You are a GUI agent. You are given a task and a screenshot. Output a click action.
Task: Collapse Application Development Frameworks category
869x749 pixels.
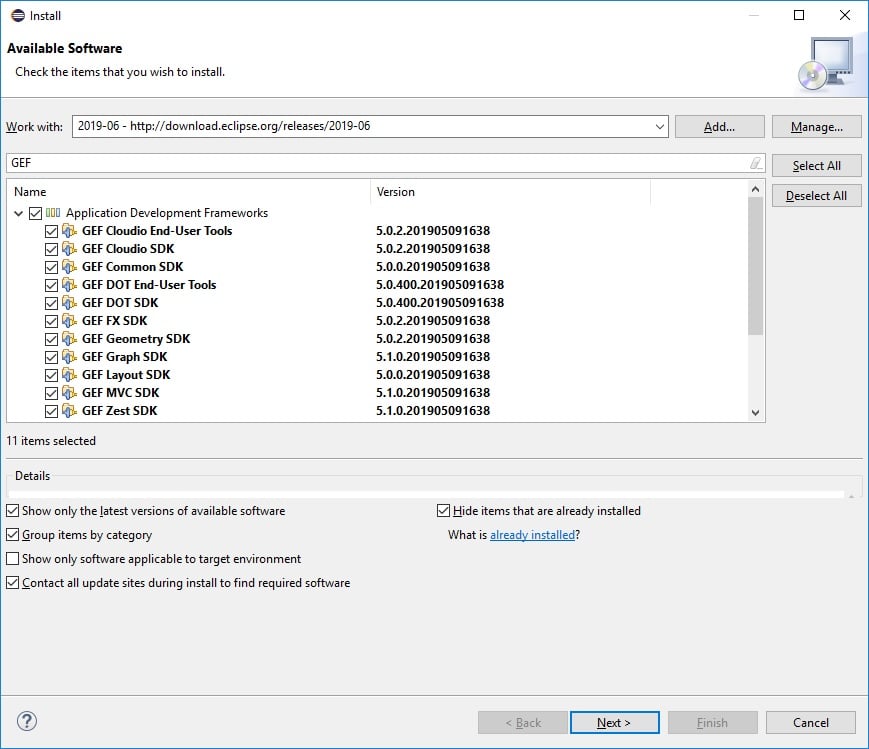(18, 213)
